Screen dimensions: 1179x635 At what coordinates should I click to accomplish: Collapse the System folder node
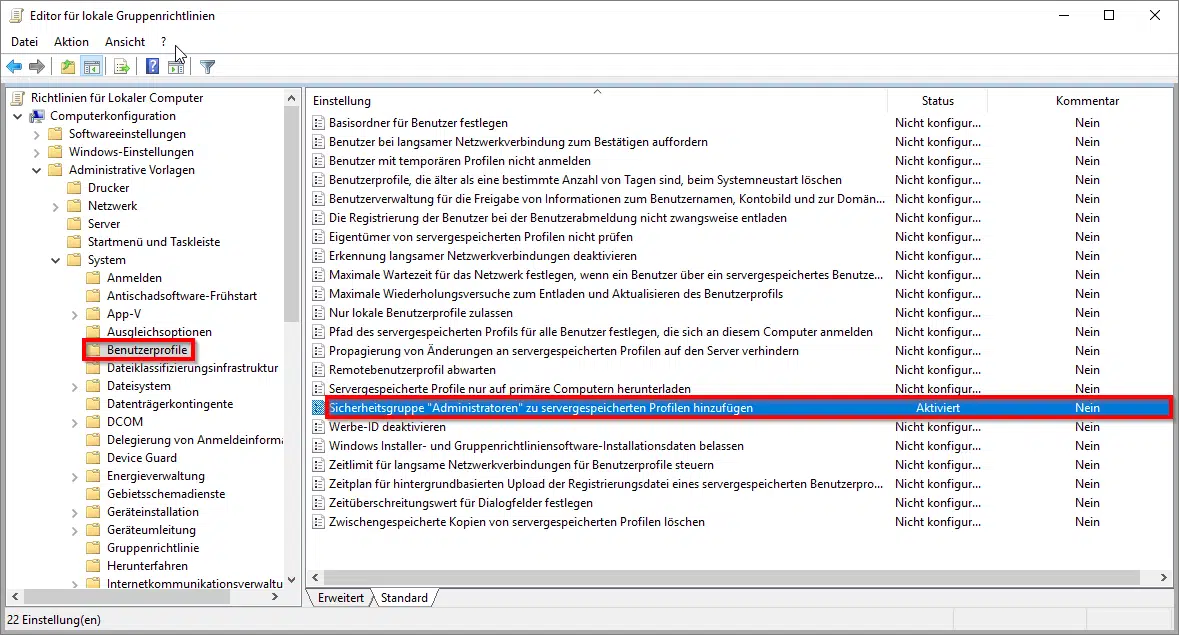(57, 260)
